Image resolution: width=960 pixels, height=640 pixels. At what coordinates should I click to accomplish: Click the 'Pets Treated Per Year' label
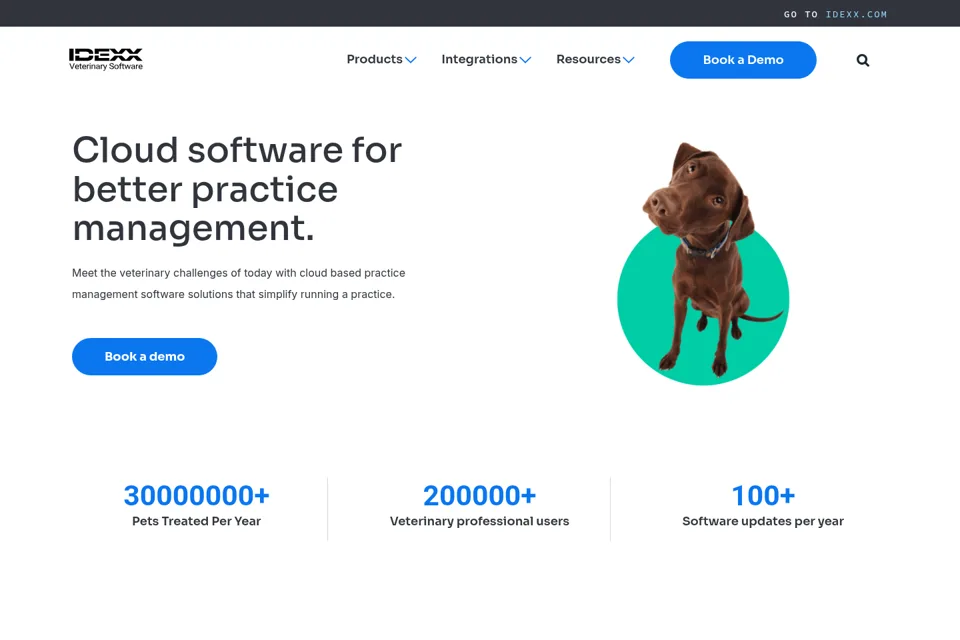tap(197, 521)
